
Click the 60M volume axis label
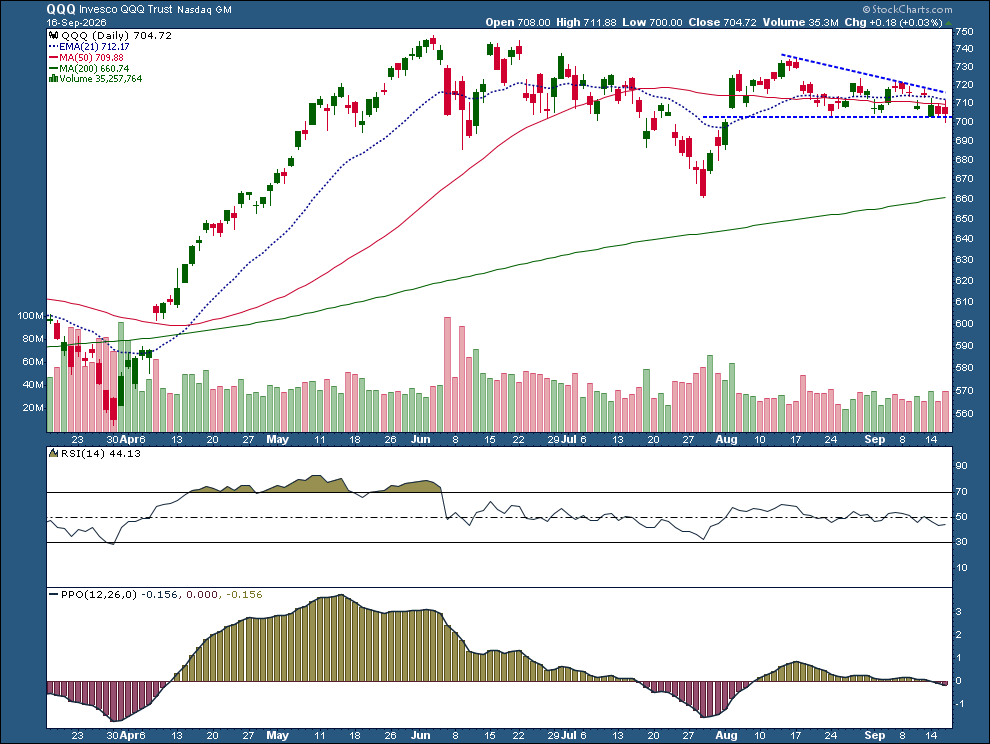33,362
